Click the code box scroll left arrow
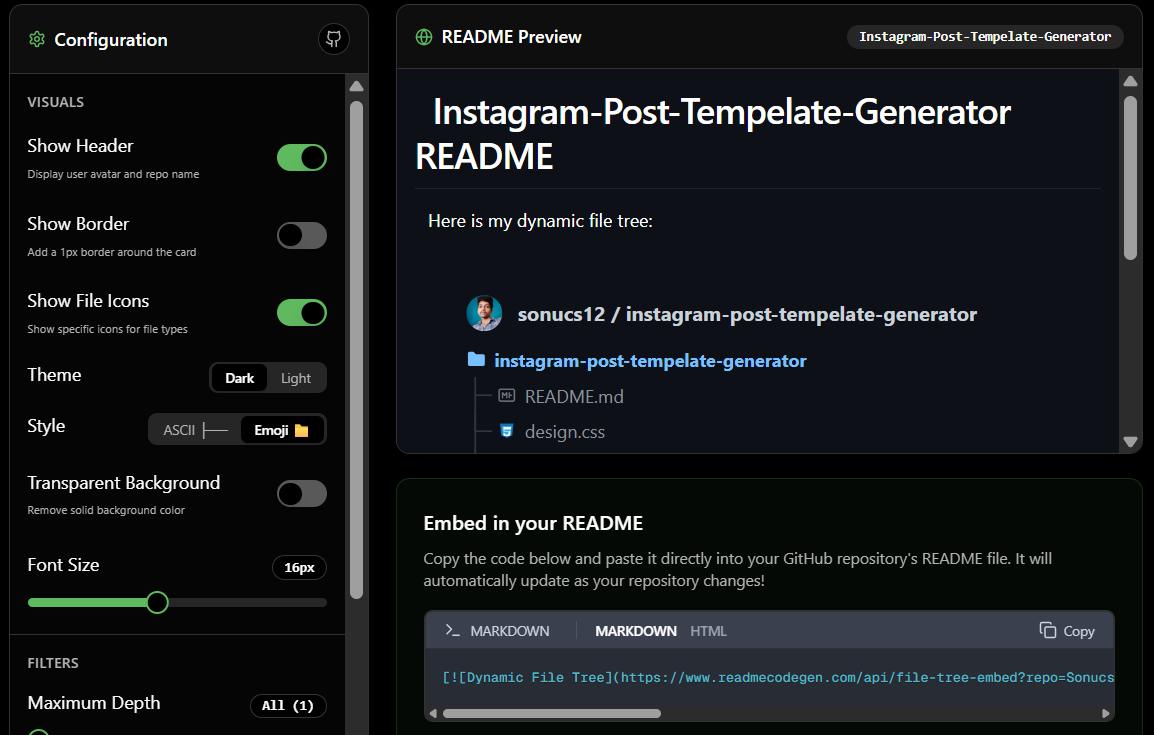Viewport: 1154px width, 735px height. click(x=433, y=713)
